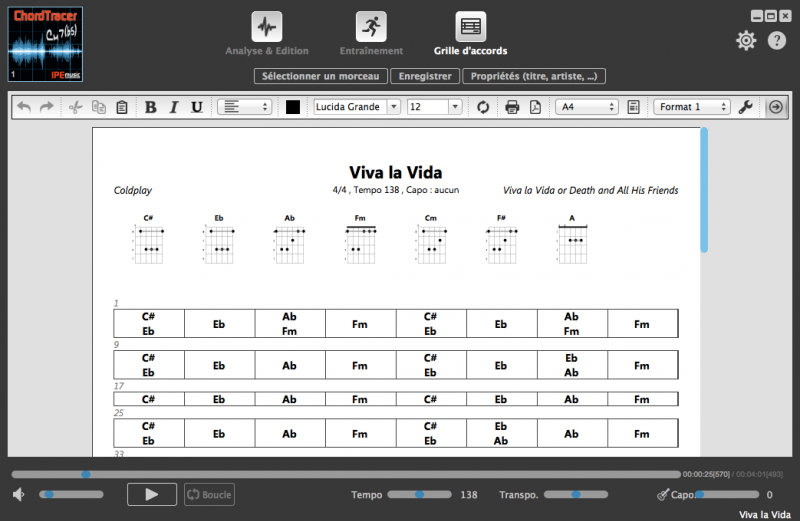800x521 pixels.
Task: Adjust the volume slider
Action: click(x=71, y=494)
